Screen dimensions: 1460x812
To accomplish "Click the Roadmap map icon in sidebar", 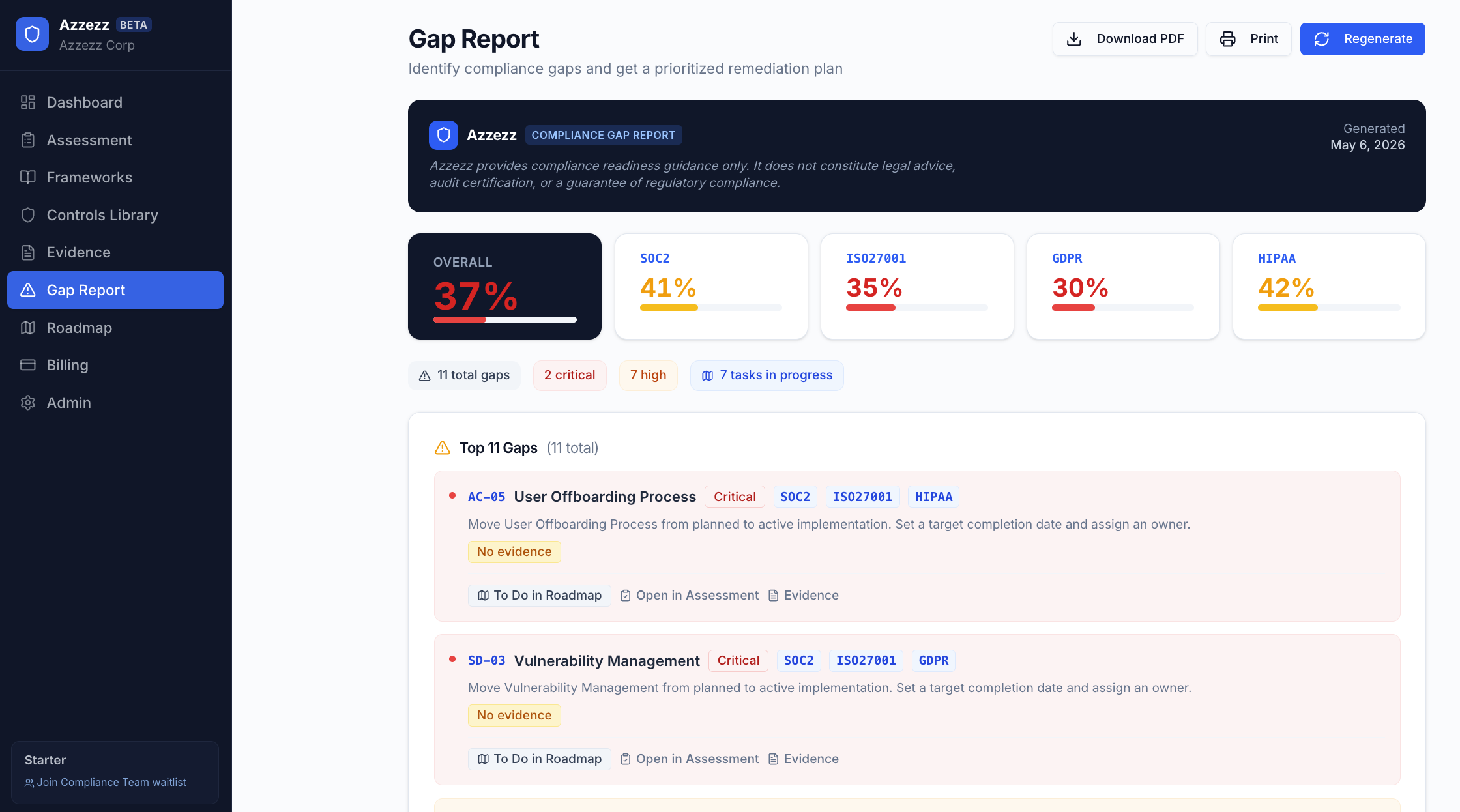I will (28, 328).
